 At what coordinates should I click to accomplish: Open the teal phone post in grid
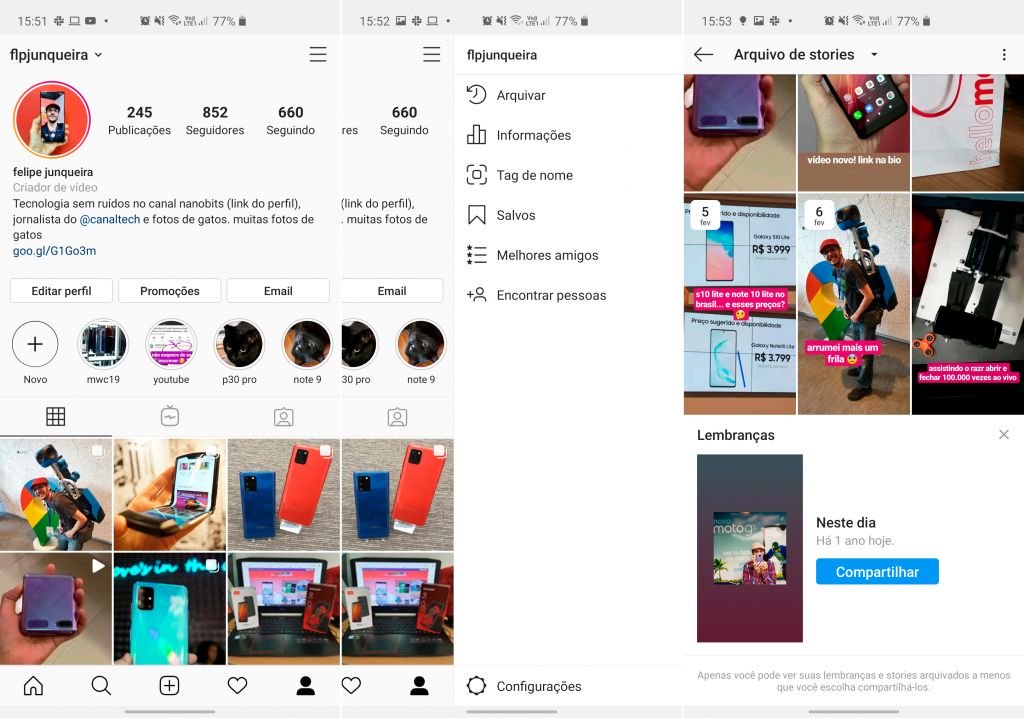pos(170,608)
